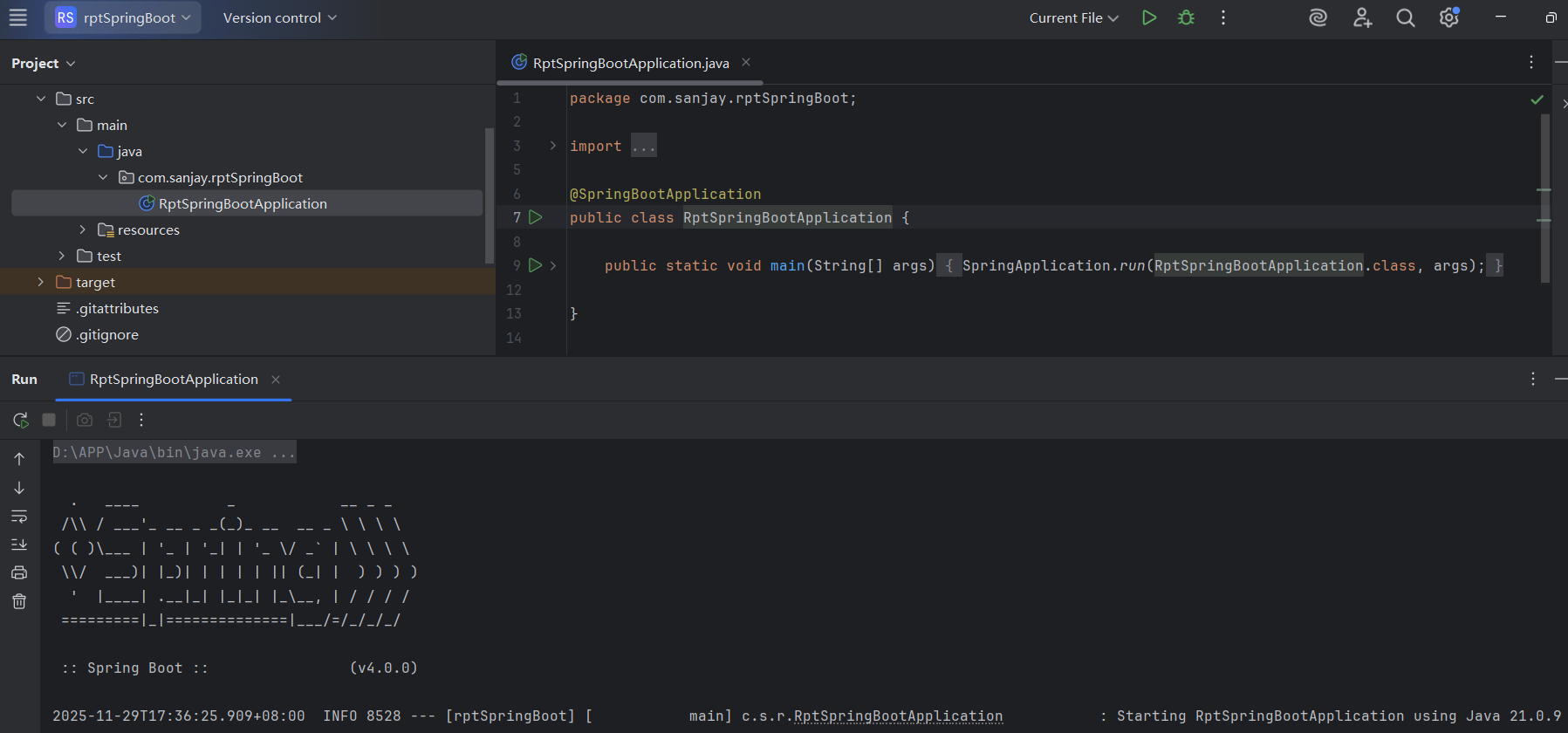Click the @SpringBootApplication annotation
The width and height of the screenshot is (1568, 733).
point(665,194)
